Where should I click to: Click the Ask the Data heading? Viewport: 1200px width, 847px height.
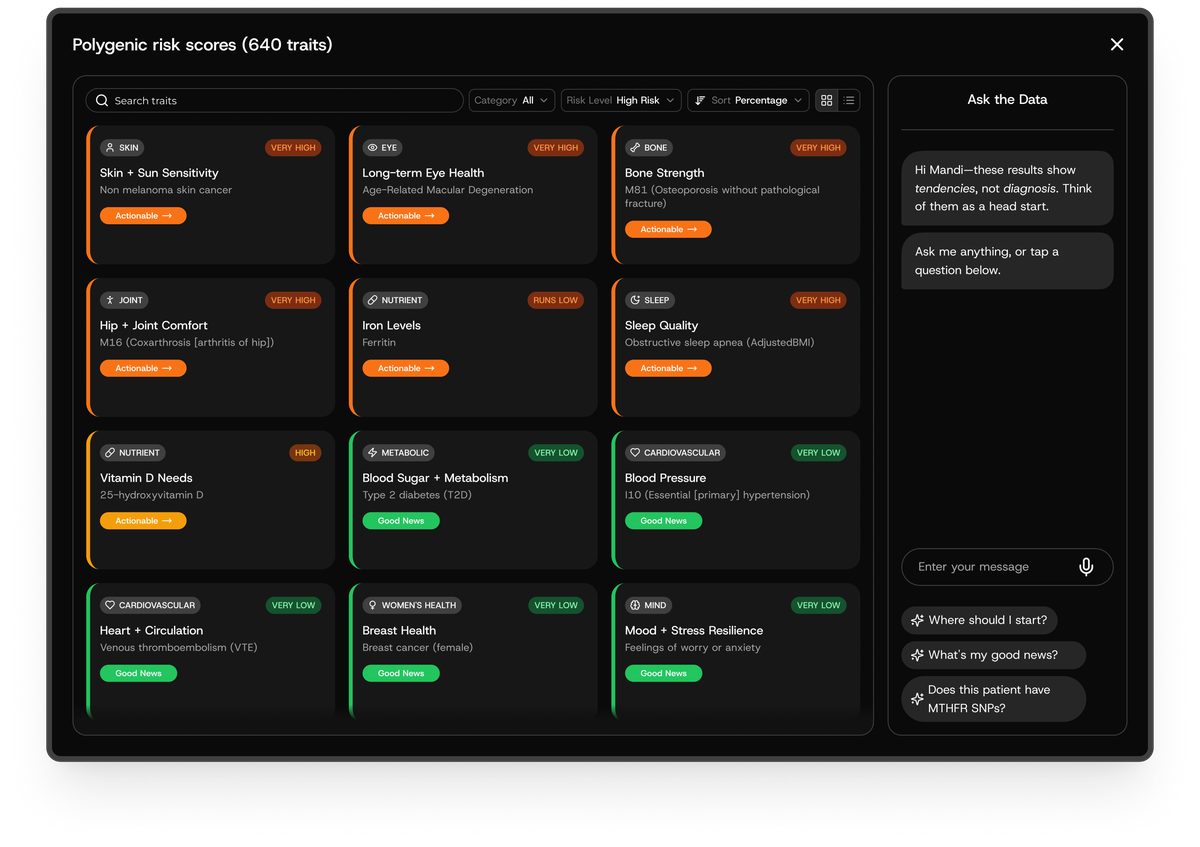click(1007, 99)
